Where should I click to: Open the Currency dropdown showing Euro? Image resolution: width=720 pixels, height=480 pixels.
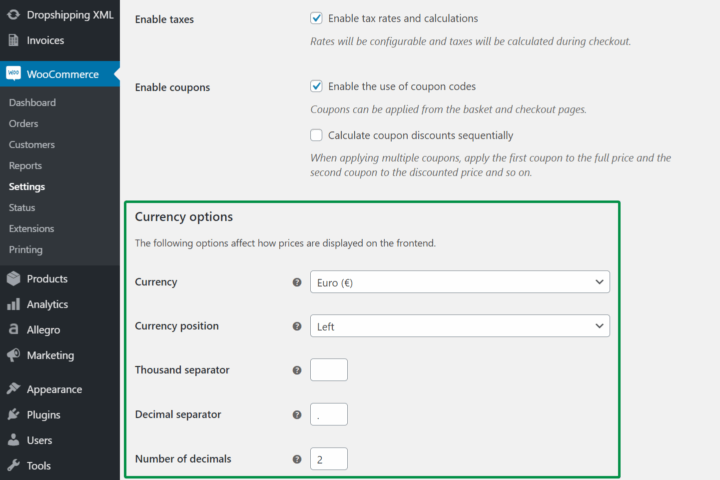pyautogui.click(x=459, y=282)
